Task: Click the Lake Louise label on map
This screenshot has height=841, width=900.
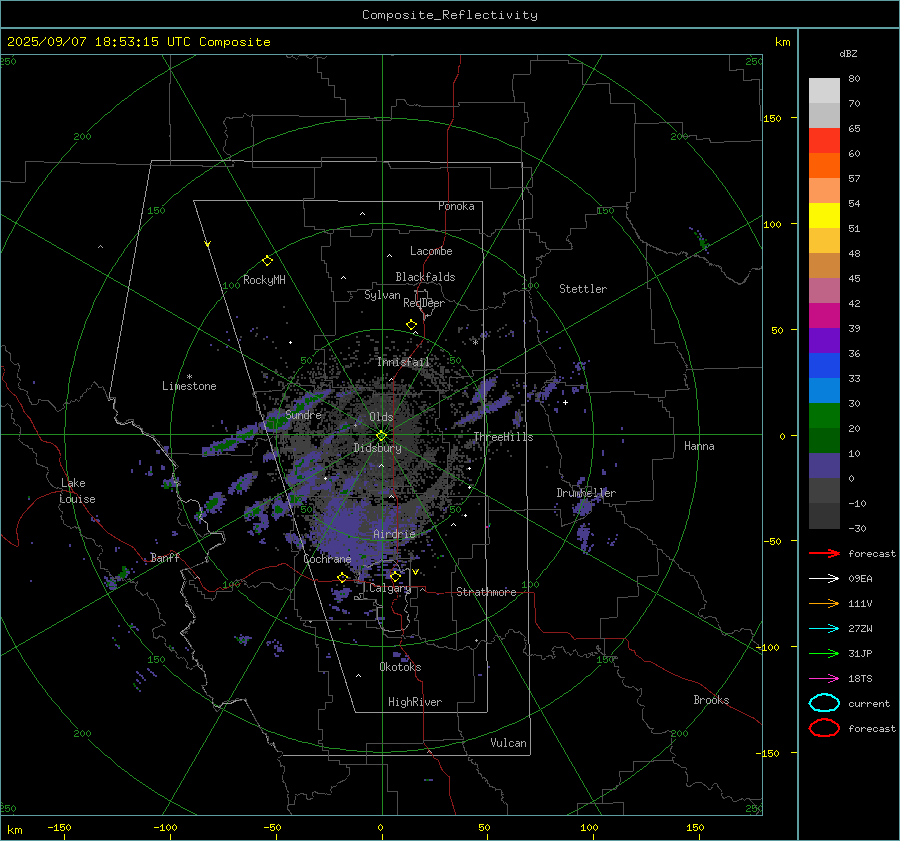Action: 78,491
